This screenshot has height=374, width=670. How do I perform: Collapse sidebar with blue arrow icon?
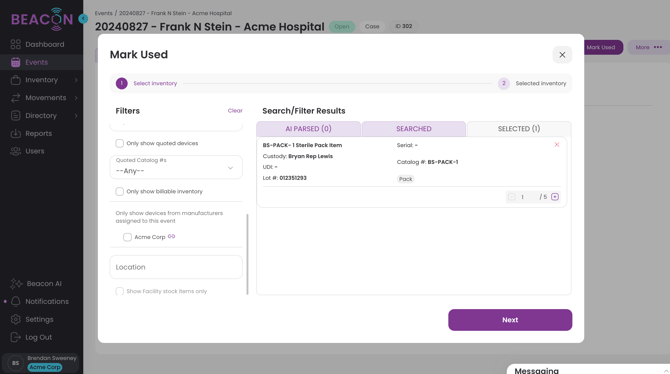pyautogui.click(x=83, y=19)
